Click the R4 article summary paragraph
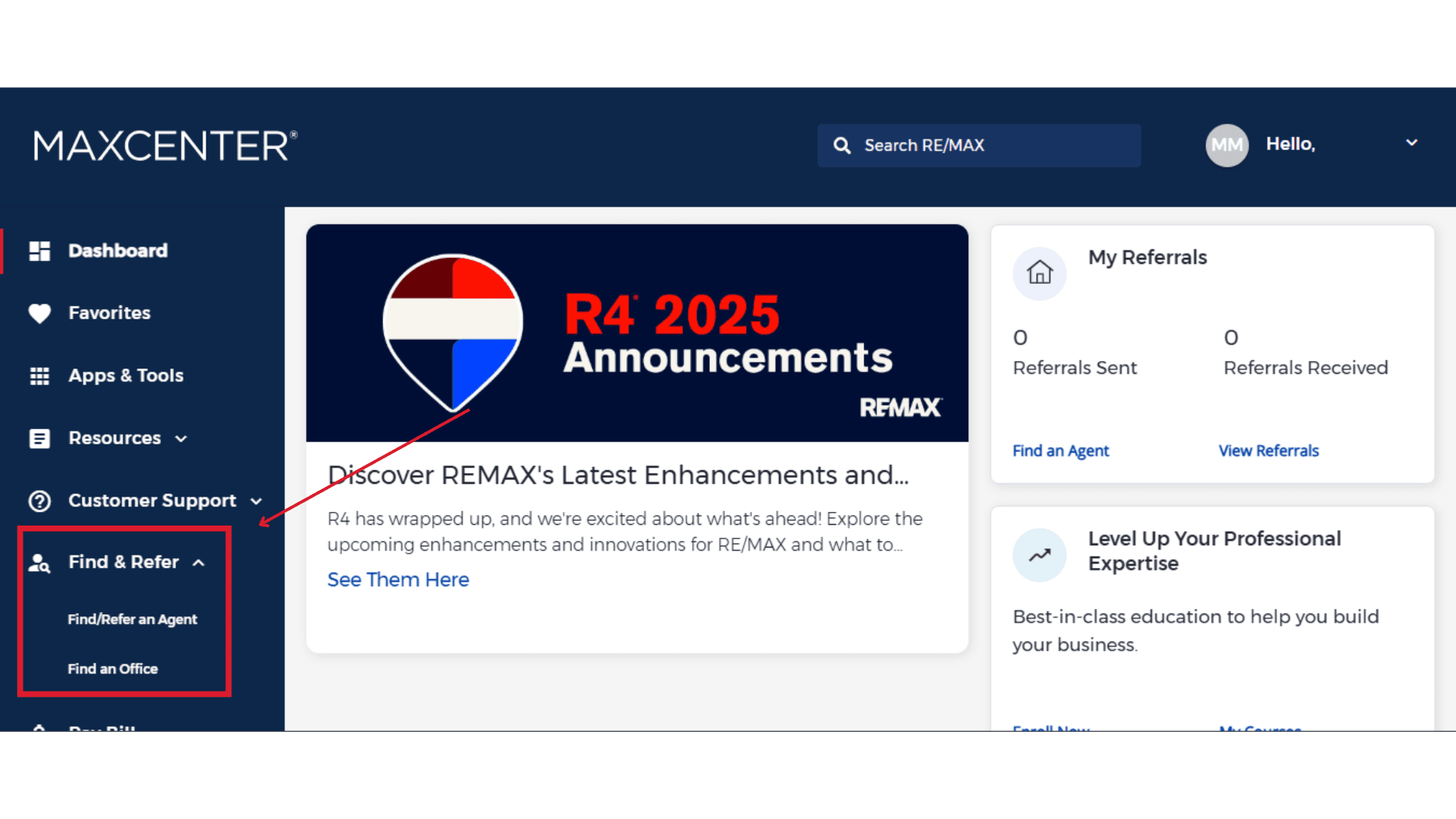Viewport: 1456px width, 819px height. pos(625,532)
